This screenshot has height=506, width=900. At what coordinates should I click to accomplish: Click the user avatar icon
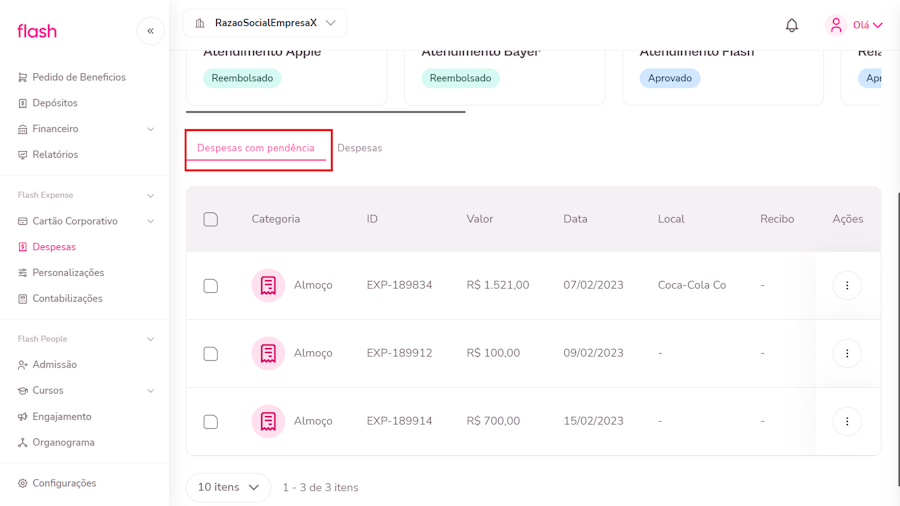tap(836, 25)
